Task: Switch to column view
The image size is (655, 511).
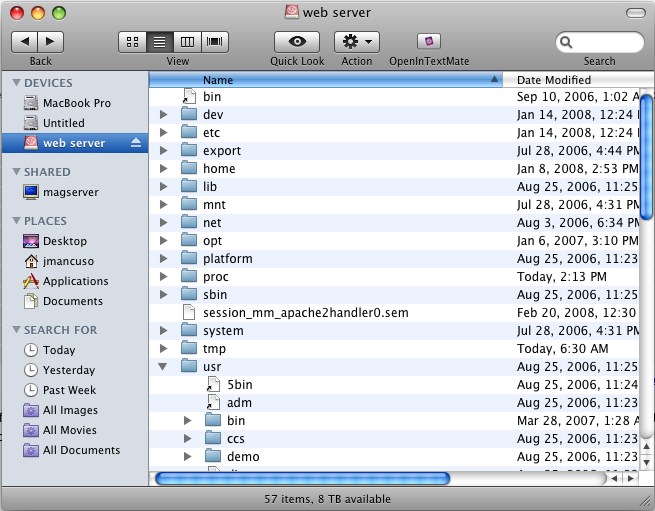Action: (187, 42)
